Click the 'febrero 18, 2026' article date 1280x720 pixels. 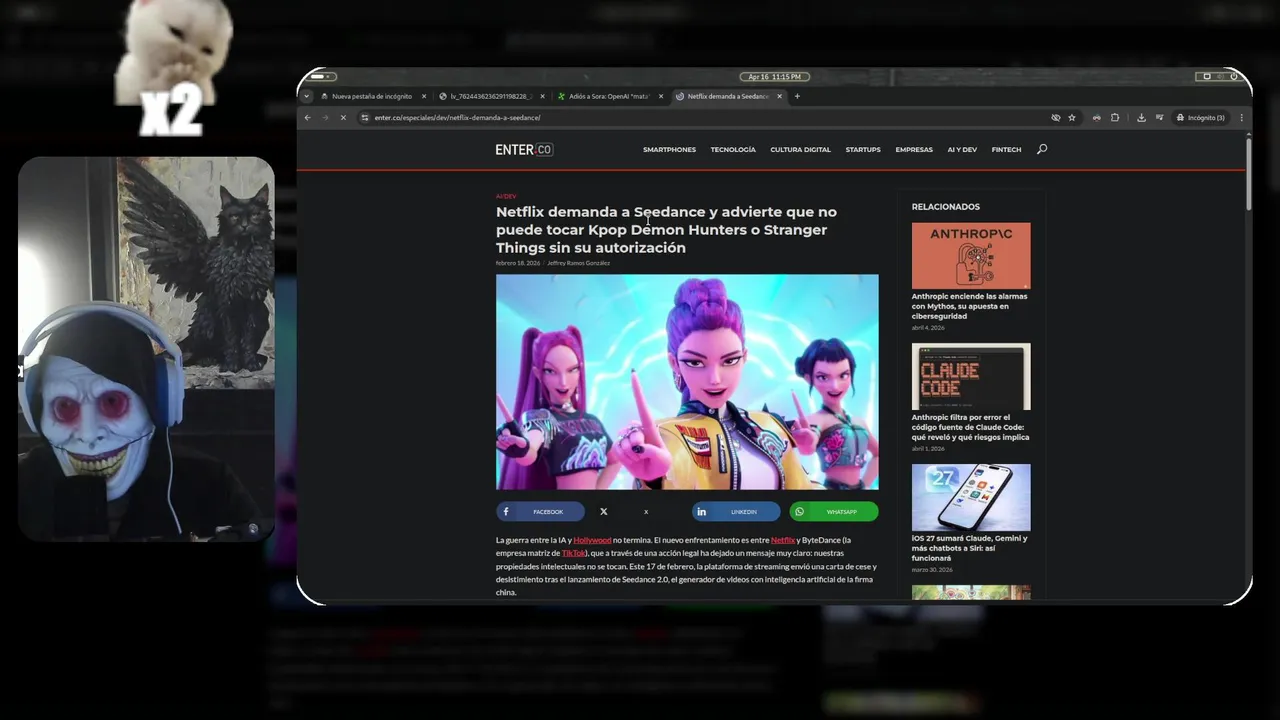[x=518, y=263]
